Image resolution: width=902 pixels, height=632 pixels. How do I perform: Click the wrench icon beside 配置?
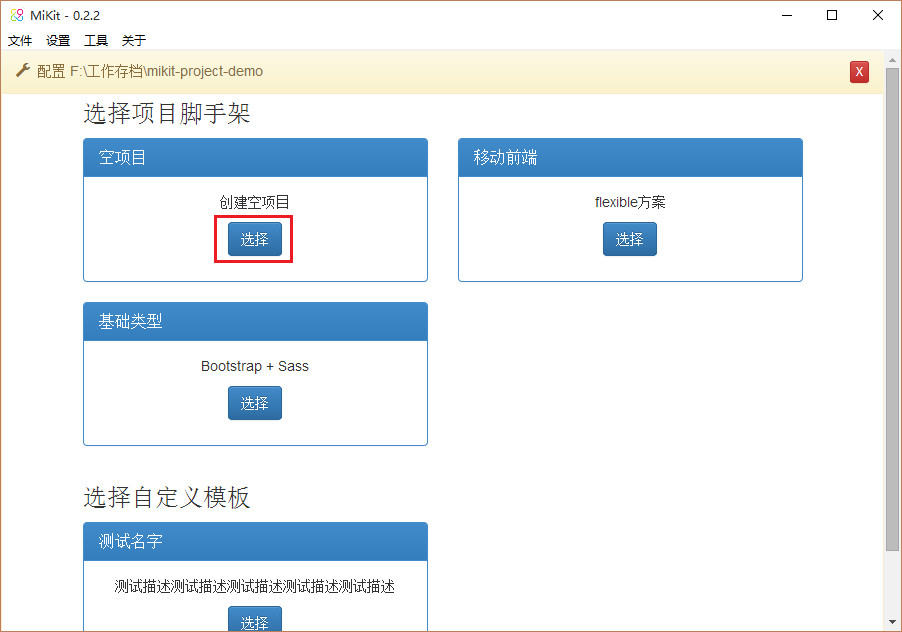click(22, 71)
